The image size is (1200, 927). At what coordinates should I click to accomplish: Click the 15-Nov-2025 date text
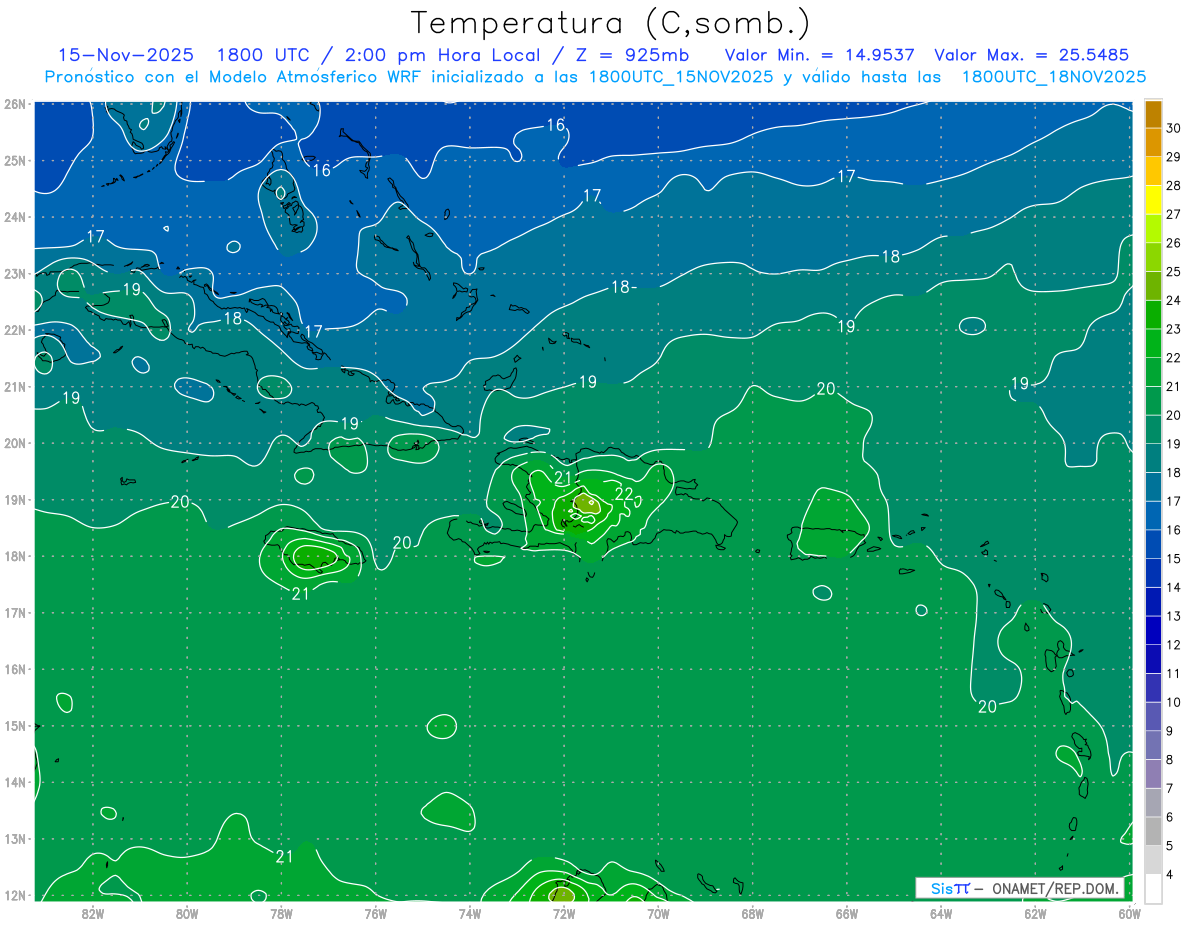125,55
